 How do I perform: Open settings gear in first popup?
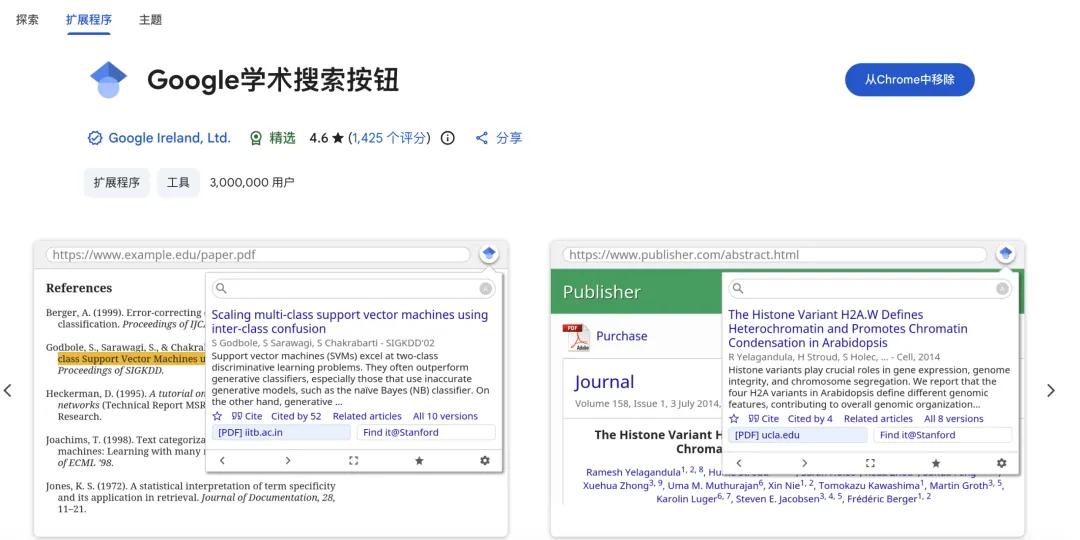(x=485, y=461)
